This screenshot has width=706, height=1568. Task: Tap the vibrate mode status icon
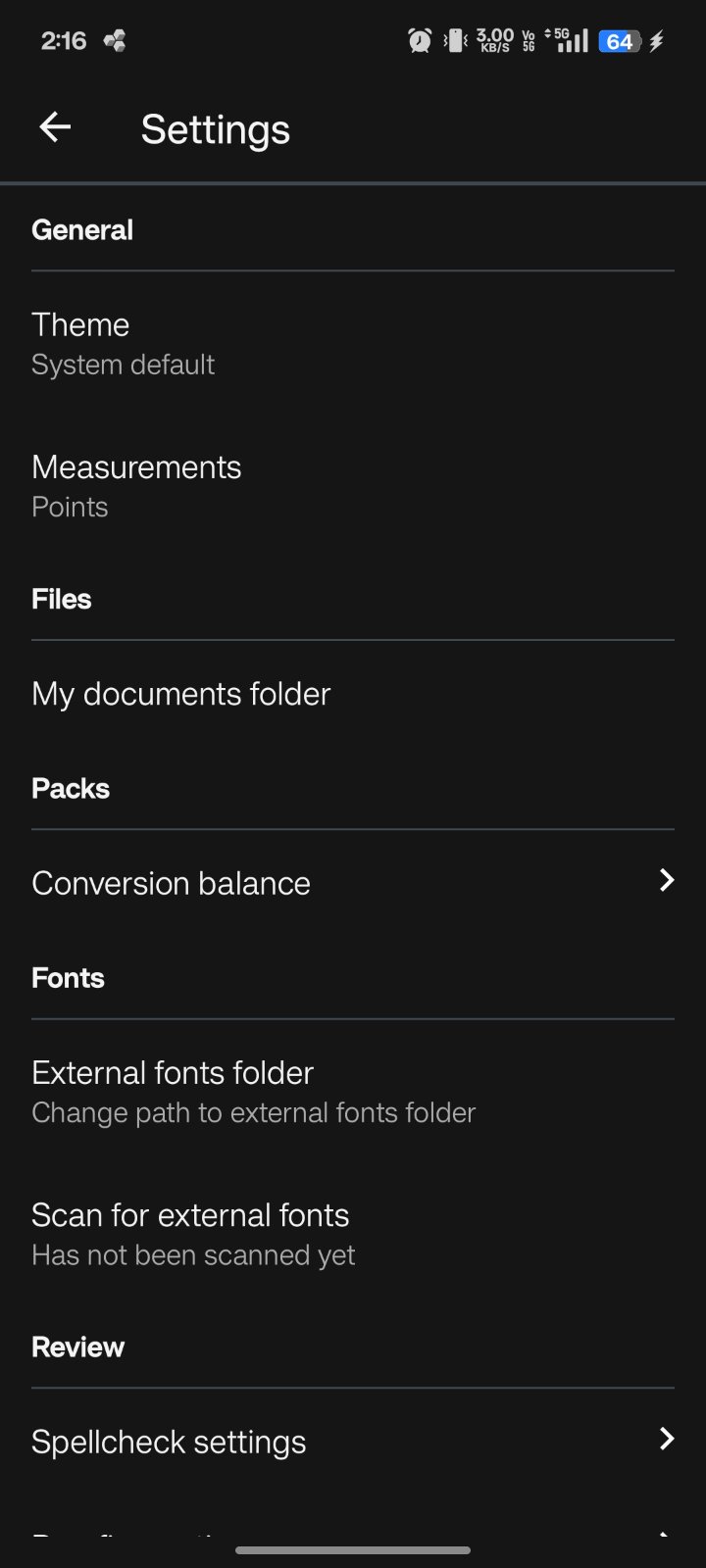click(454, 40)
